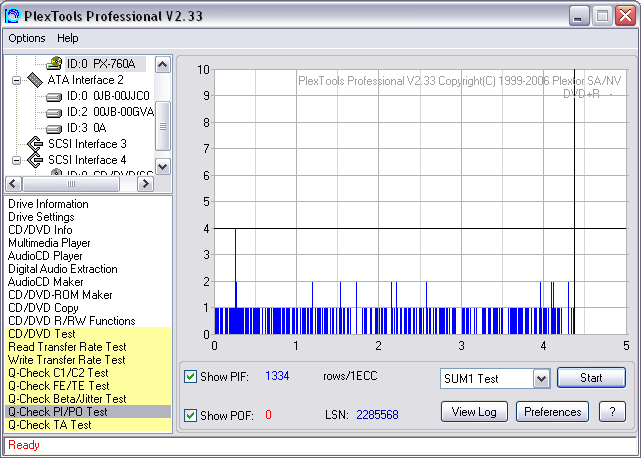Image resolution: width=641 pixels, height=458 pixels.
Task: Click the SCSI Interface 4 icon
Action: pyautogui.click(x=35, y=160)
